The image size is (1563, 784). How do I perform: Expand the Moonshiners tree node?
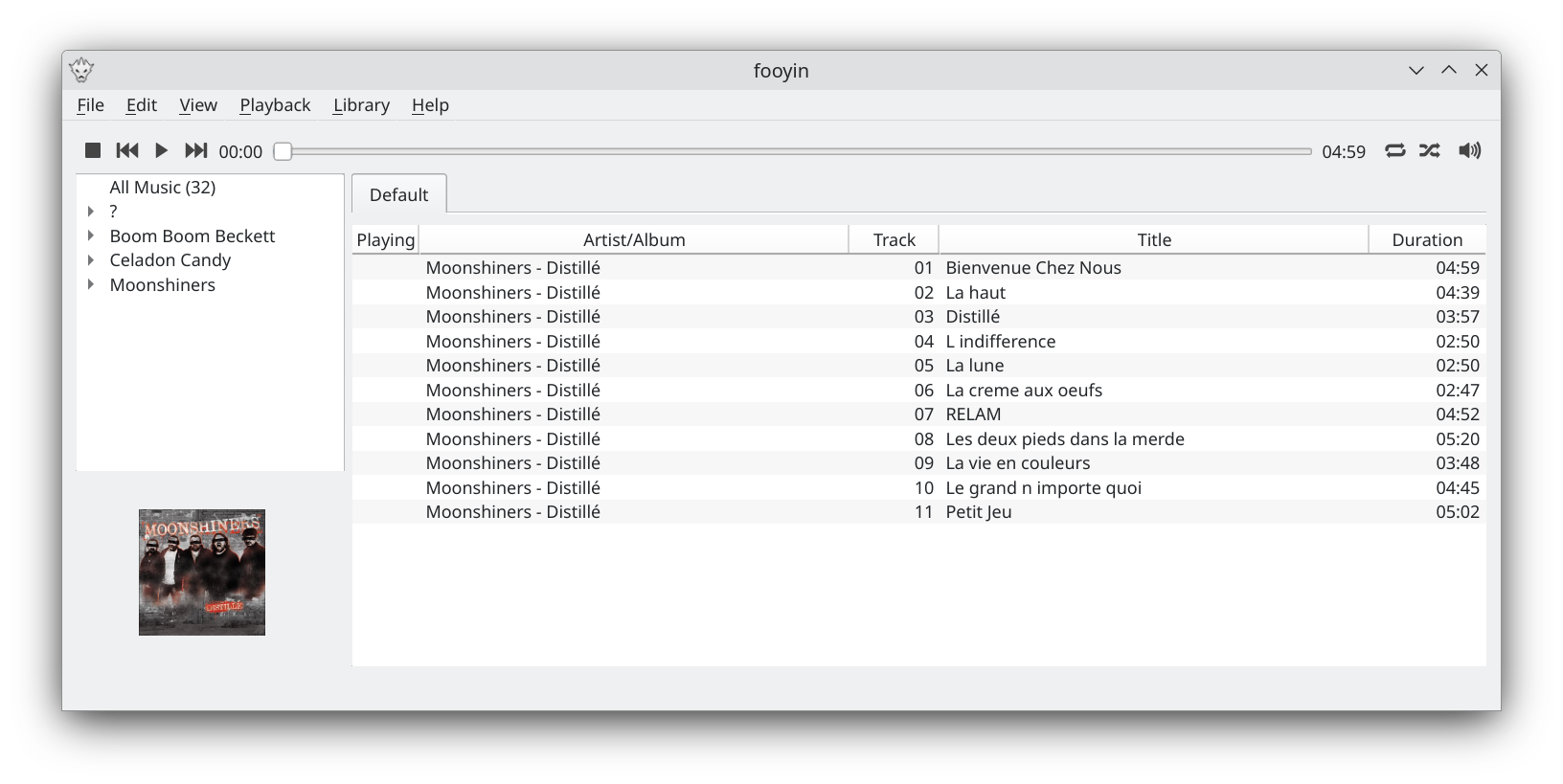click(x=91, y=284)
